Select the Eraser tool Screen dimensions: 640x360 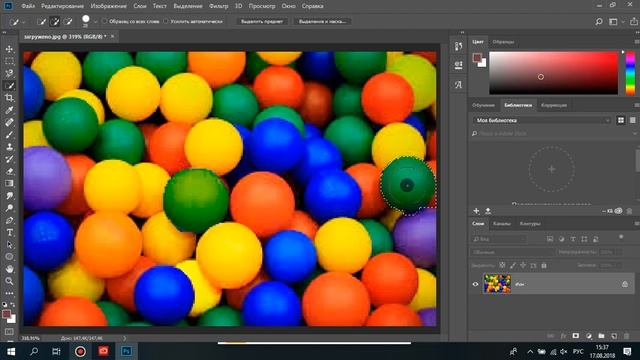click(9, 171)
